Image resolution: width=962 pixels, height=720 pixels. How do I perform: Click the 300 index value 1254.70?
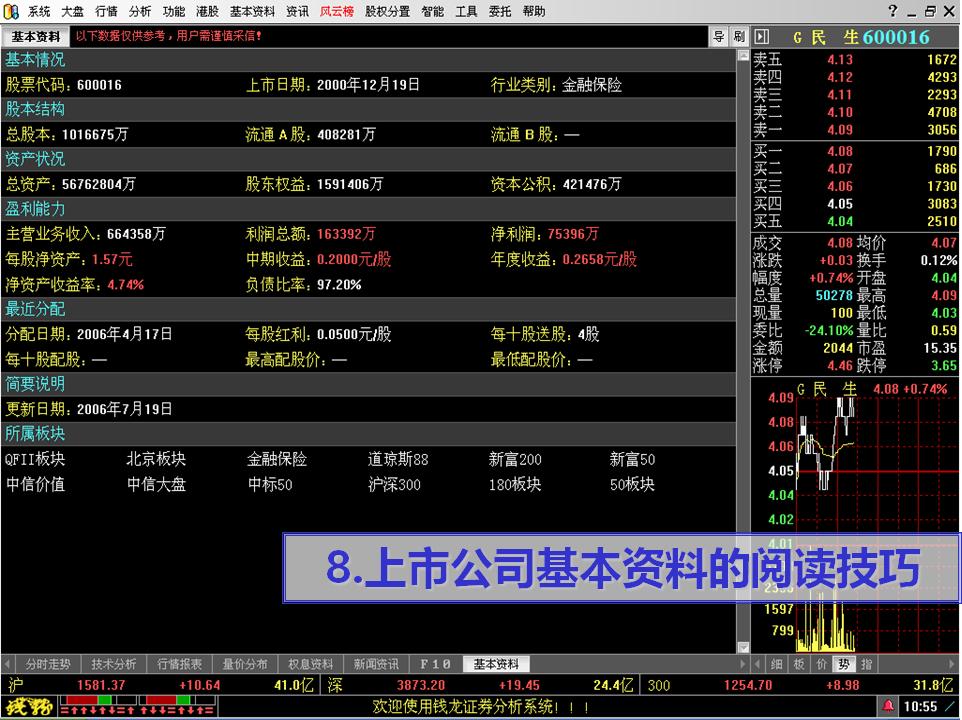(x=747, y=684)
